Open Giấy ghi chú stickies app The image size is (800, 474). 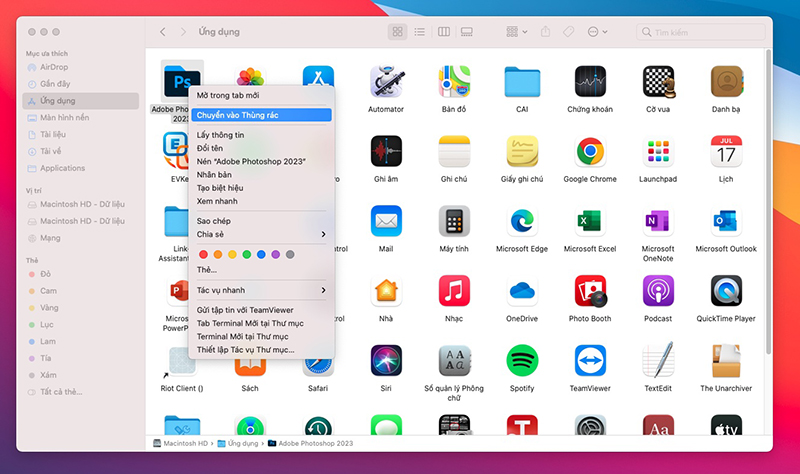tap(522, 152)
